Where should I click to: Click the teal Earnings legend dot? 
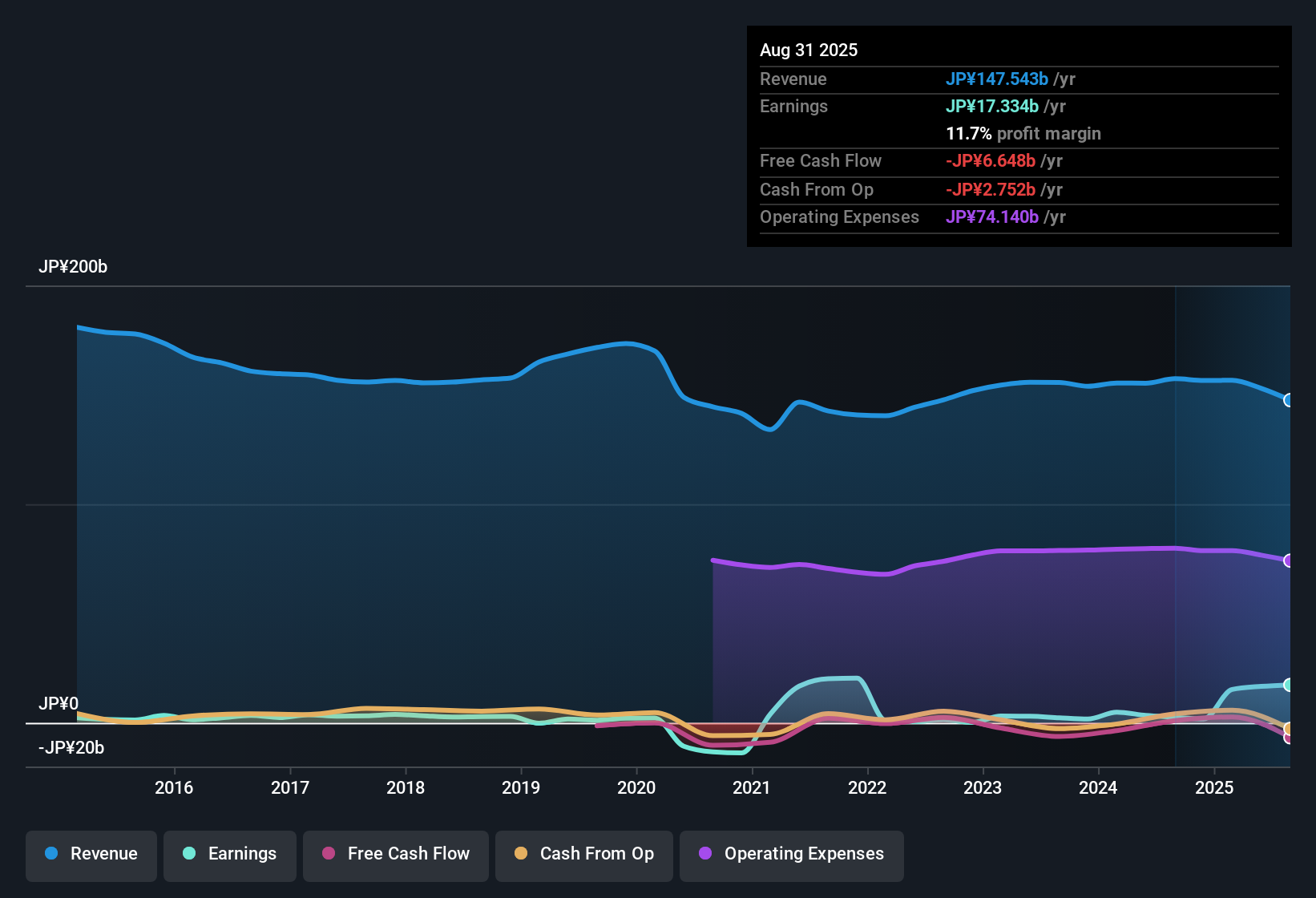tap(189, 854)
